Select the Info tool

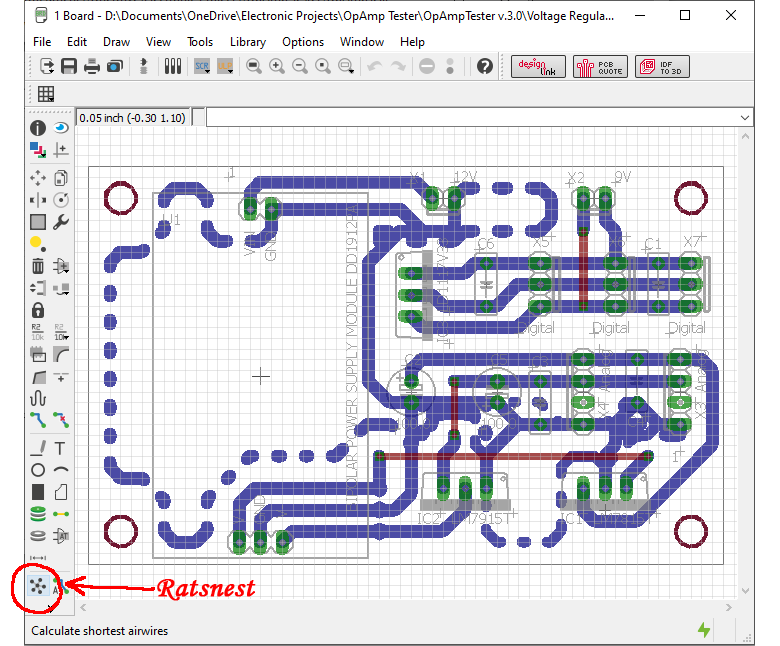pyautogui.click(x=38, y=128)
